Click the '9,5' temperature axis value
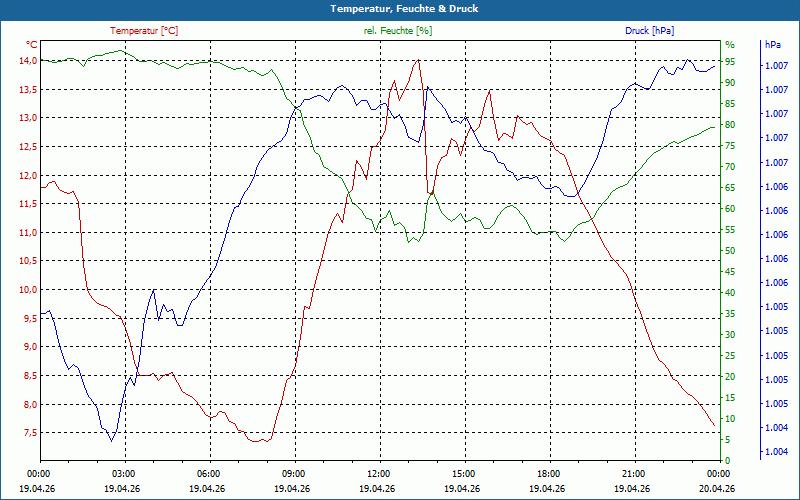This screenshot has width=800, height=500. (x=31, y=318)
